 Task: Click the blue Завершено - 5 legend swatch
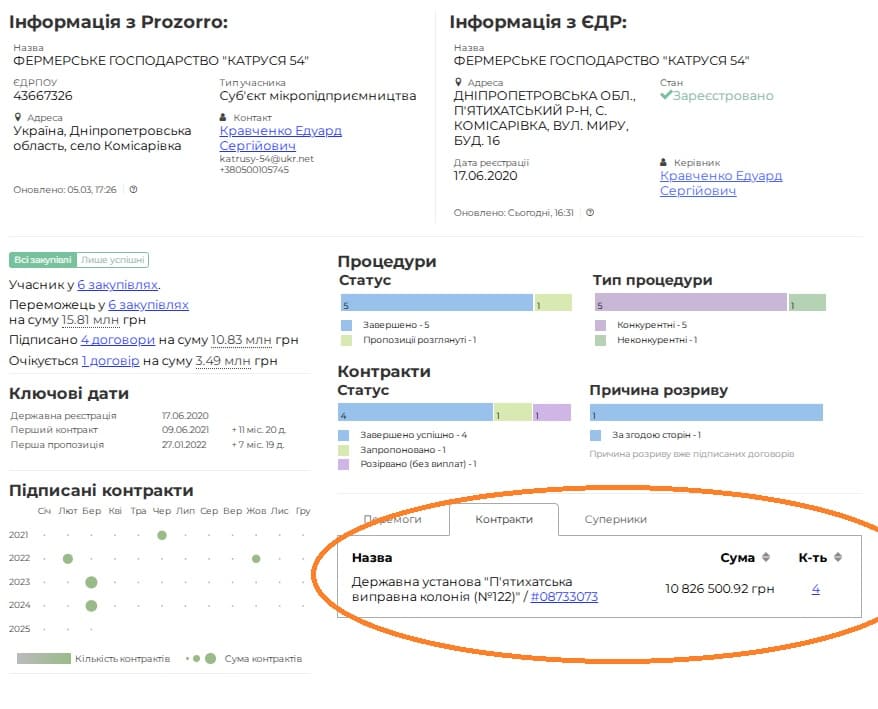click(x=346, y=325)
